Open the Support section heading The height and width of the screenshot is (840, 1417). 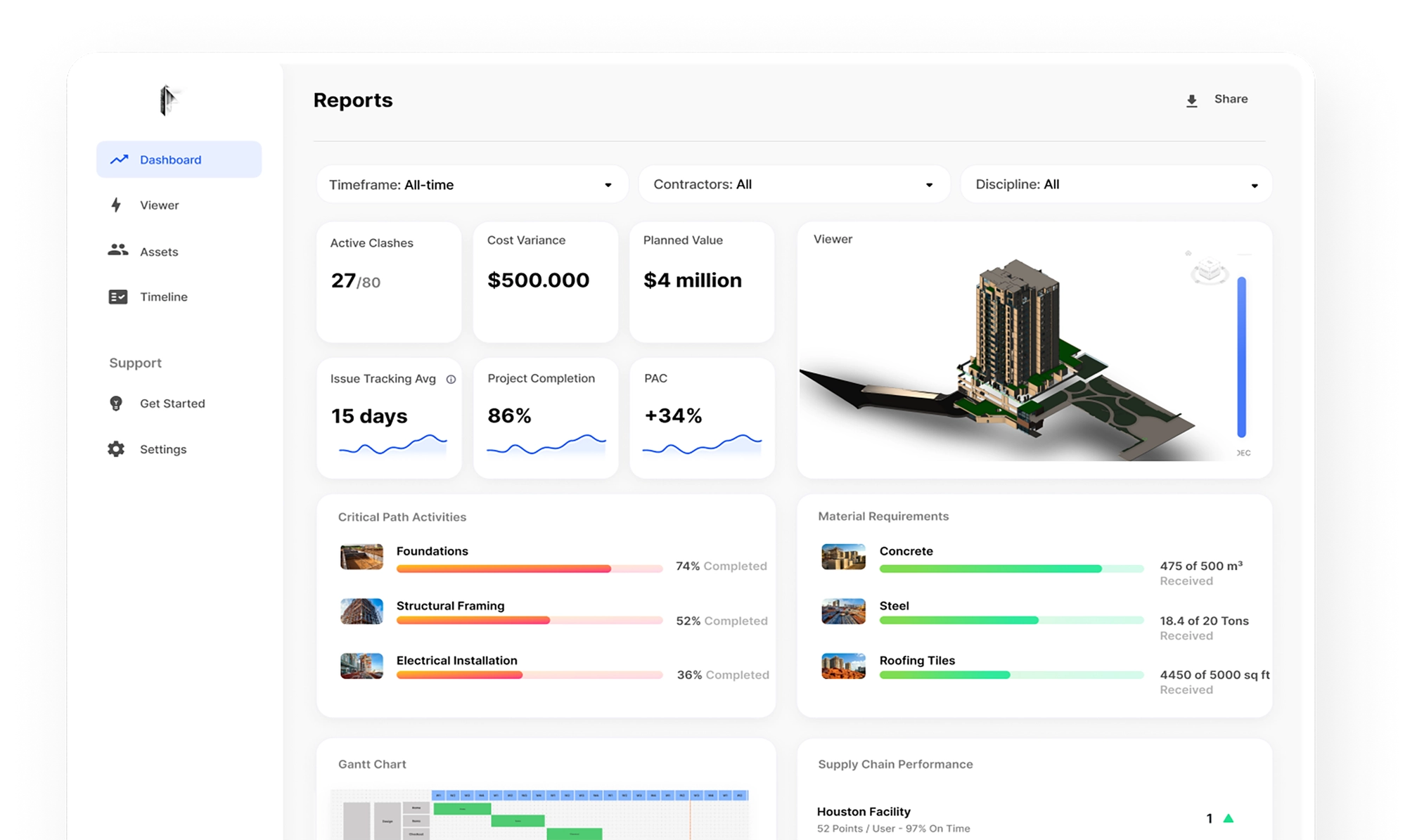[135, 363]
